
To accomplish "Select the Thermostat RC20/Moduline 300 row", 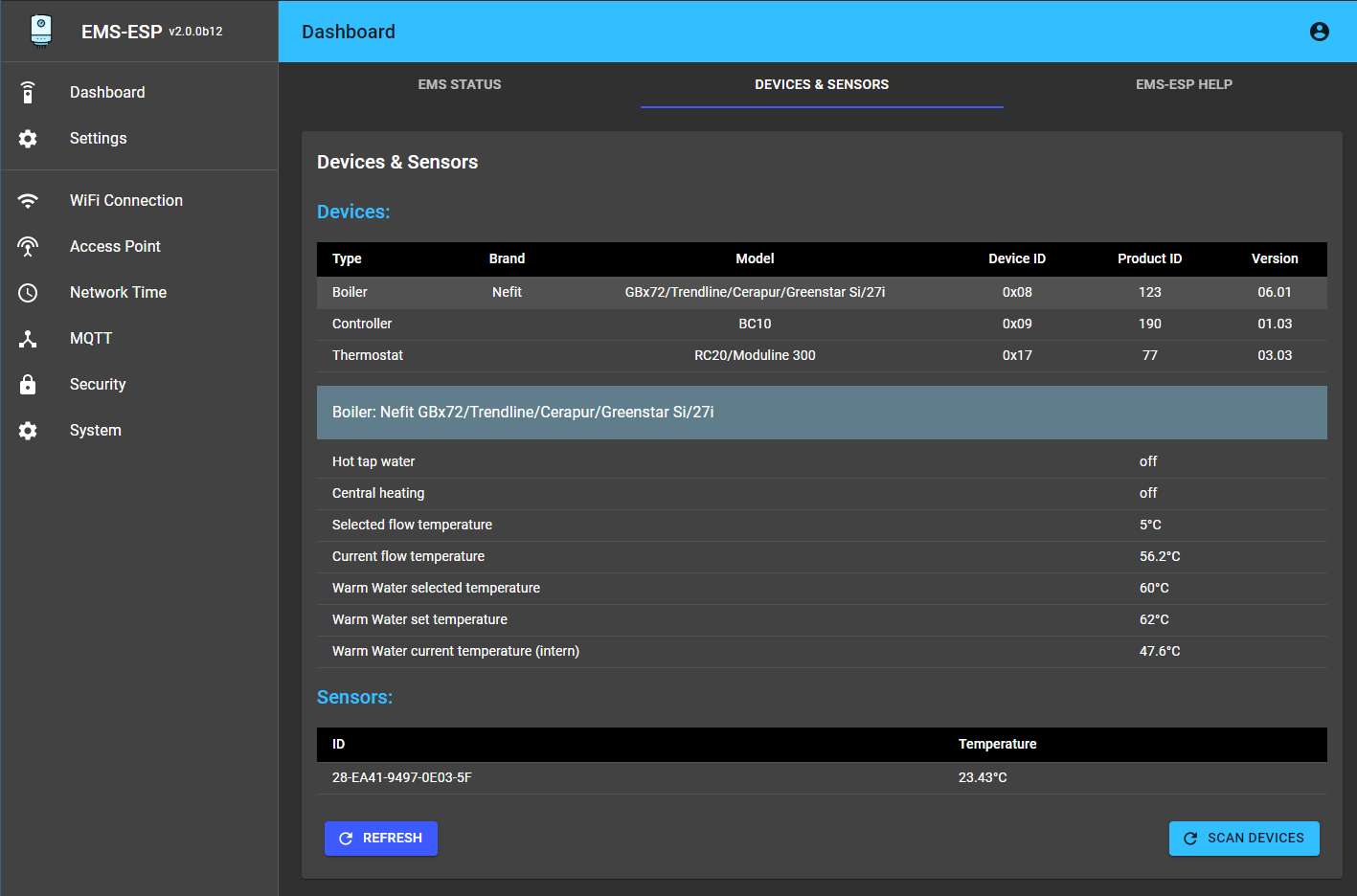I will coord(821,356).
